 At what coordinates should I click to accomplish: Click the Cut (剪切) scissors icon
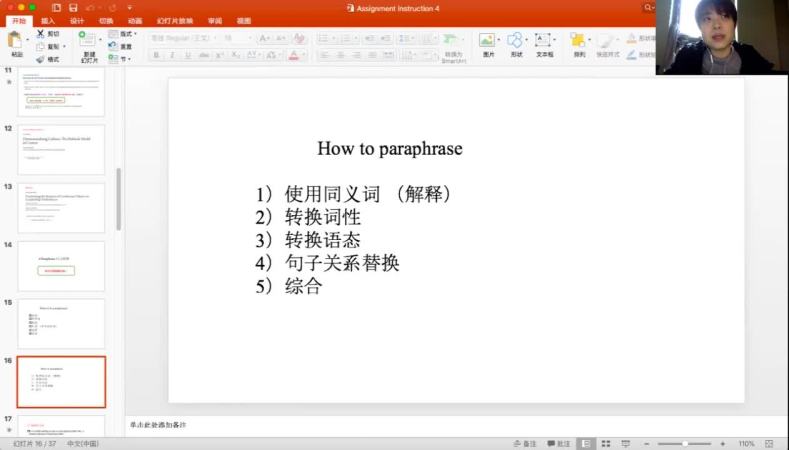pyautogui.click(x=40, y=34)
